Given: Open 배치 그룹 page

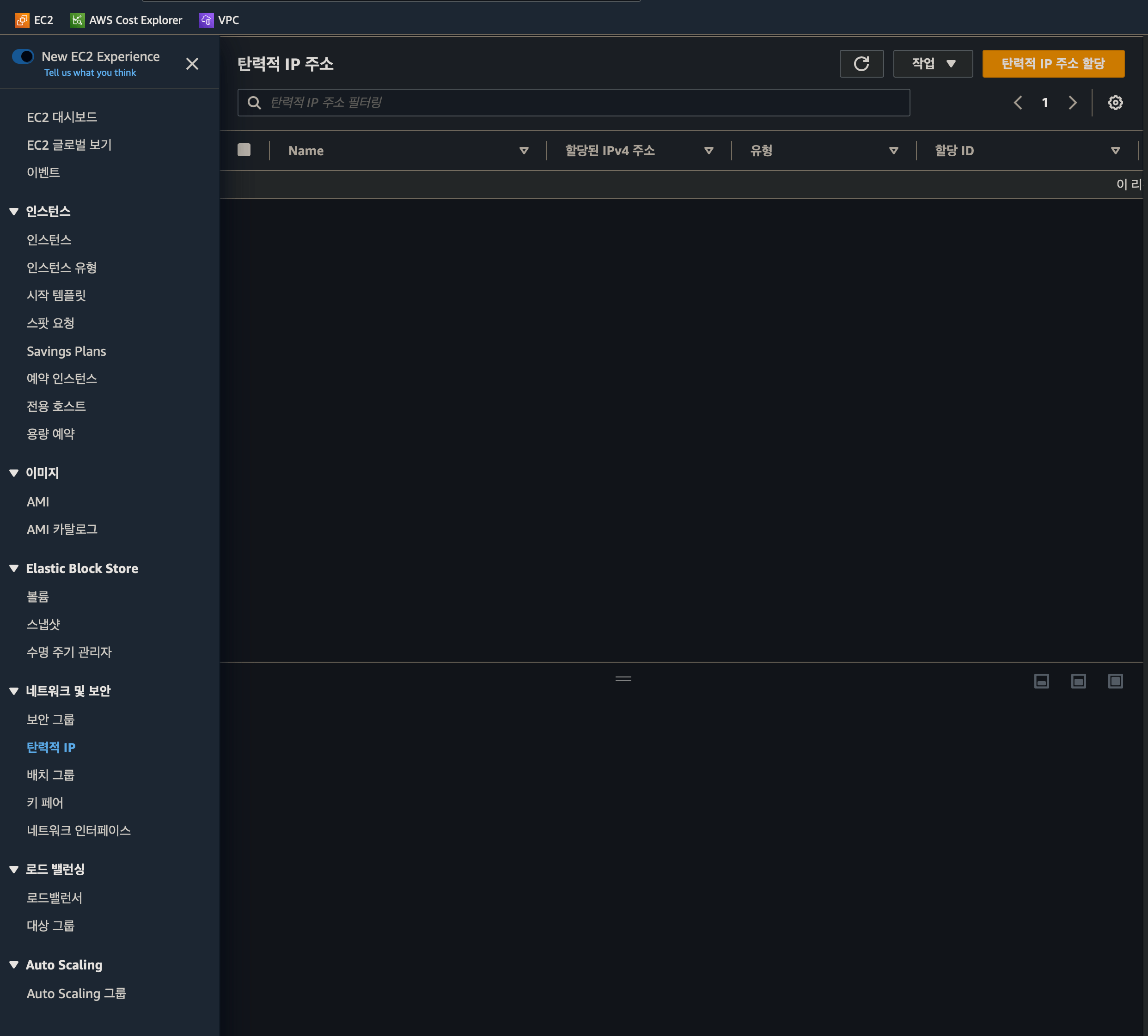Looking at the screenshot, I should 51,775.
